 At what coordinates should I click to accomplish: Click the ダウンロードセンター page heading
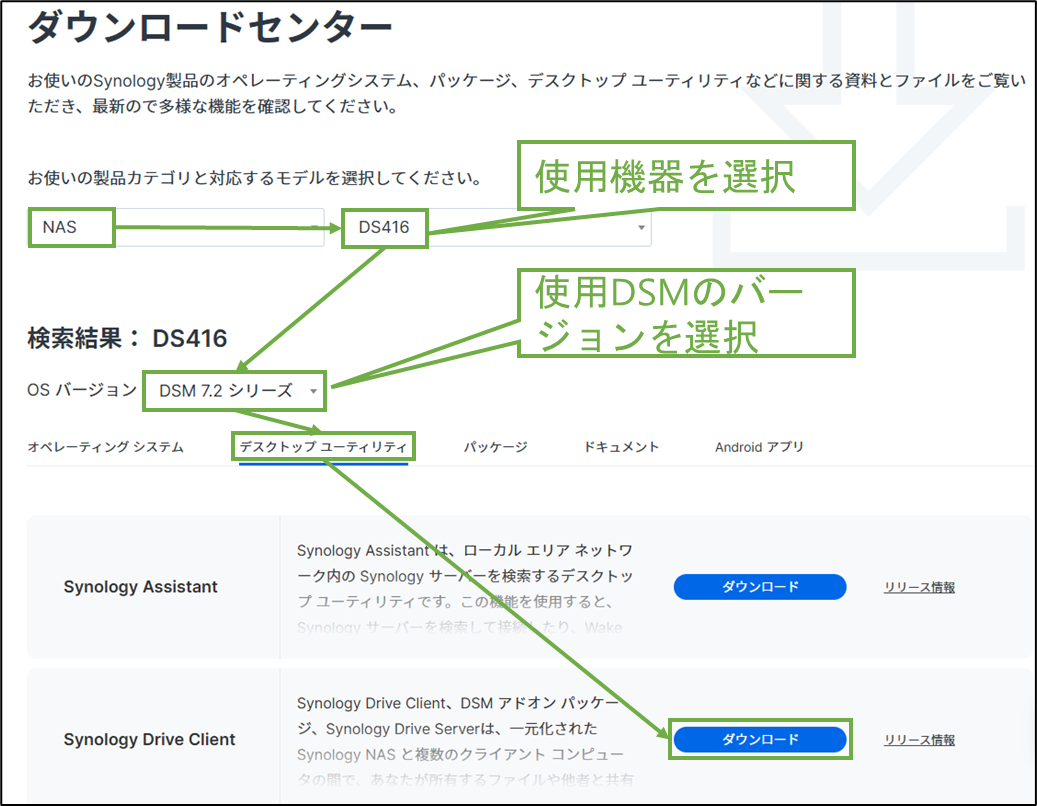pyautogui.click(x=210, y=28)
